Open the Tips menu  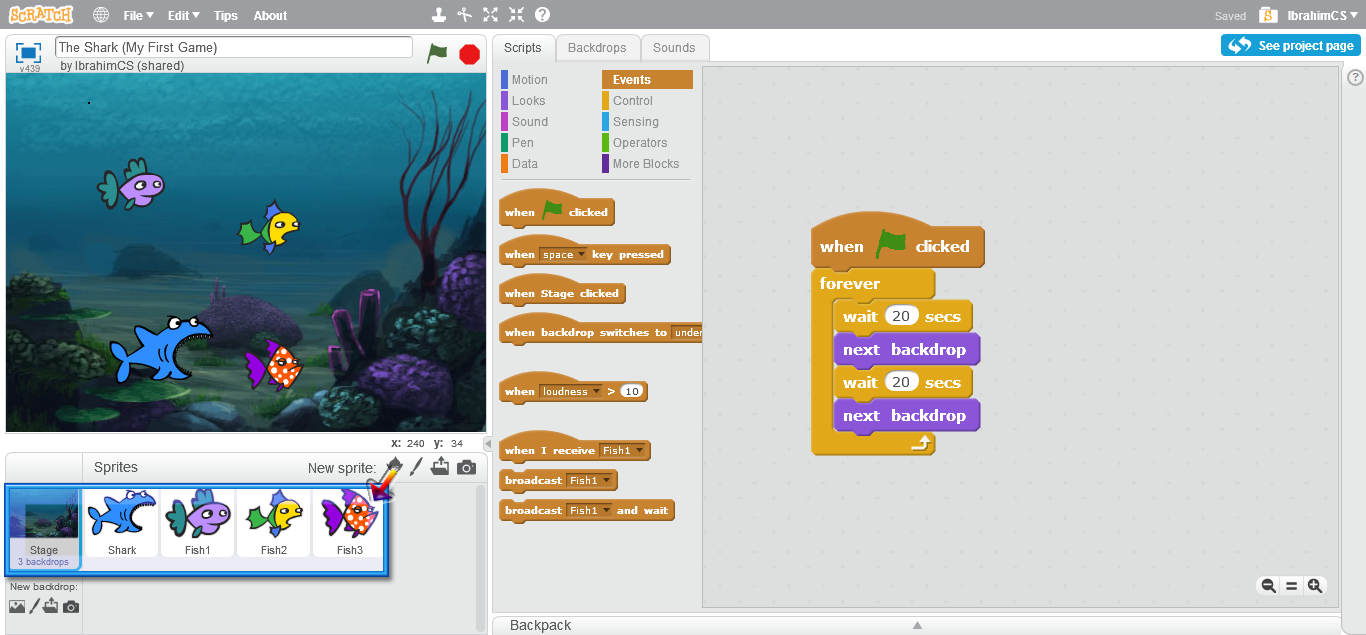coord(226,15)
